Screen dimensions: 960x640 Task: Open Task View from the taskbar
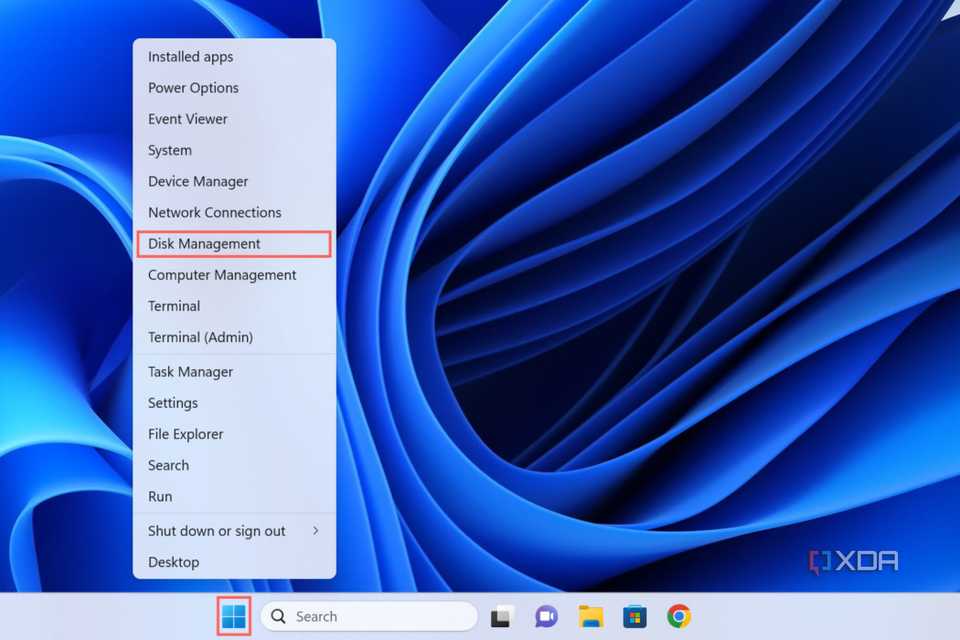pos(501,617)
